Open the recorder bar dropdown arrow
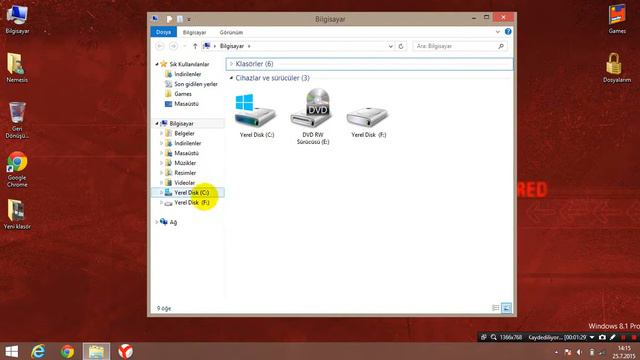The height and width of the screenshot is (360, 640). pyautogui.click(x=592, y=338)
